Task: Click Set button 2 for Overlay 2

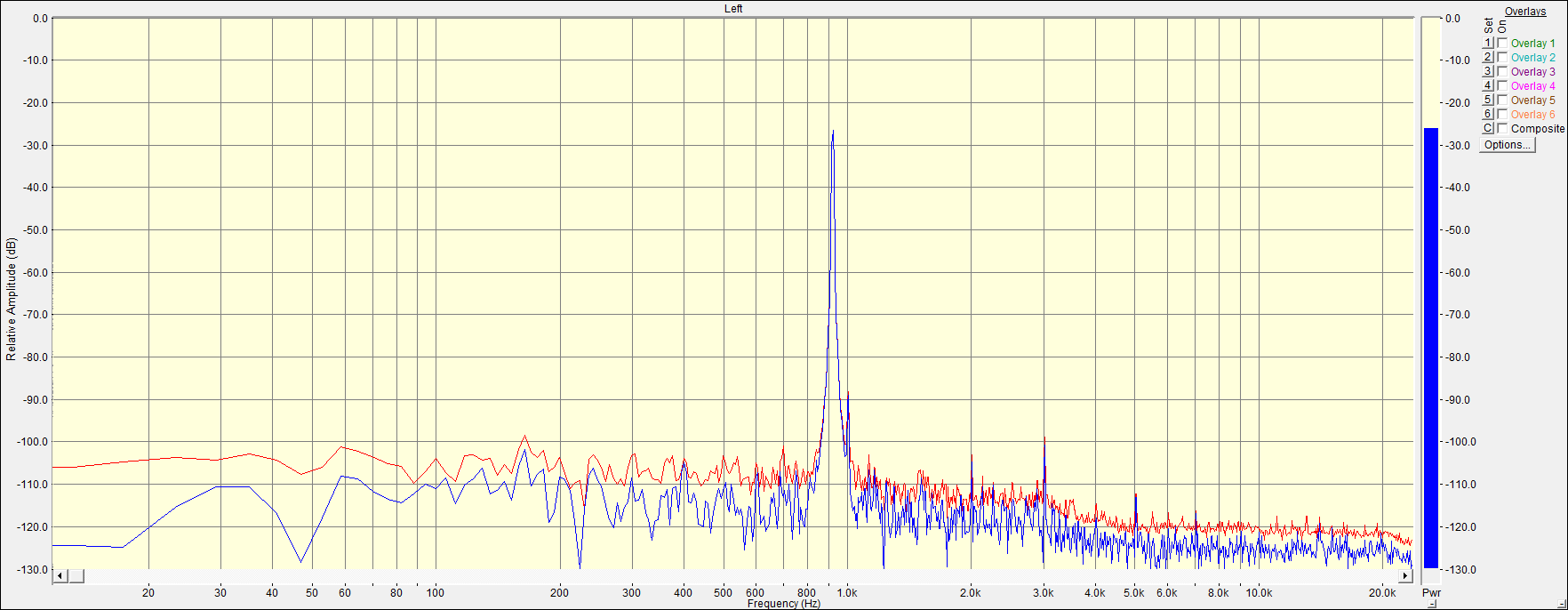Action: (x=1487, y=57)
